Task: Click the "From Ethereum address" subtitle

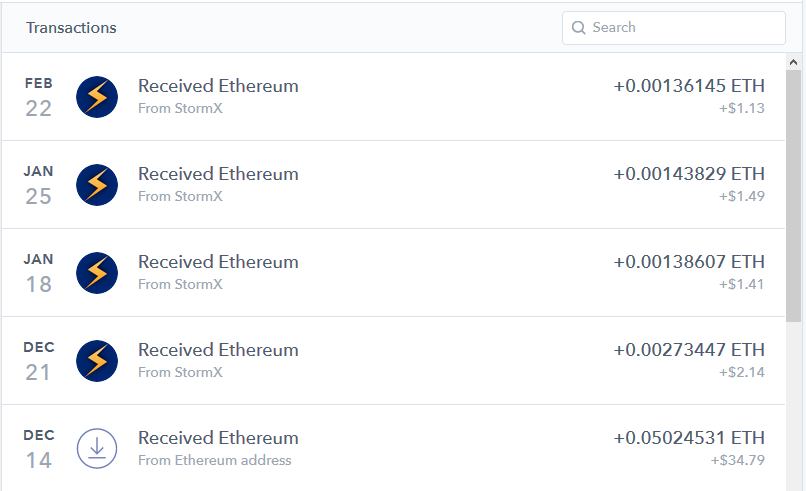Action: point(215,461)
